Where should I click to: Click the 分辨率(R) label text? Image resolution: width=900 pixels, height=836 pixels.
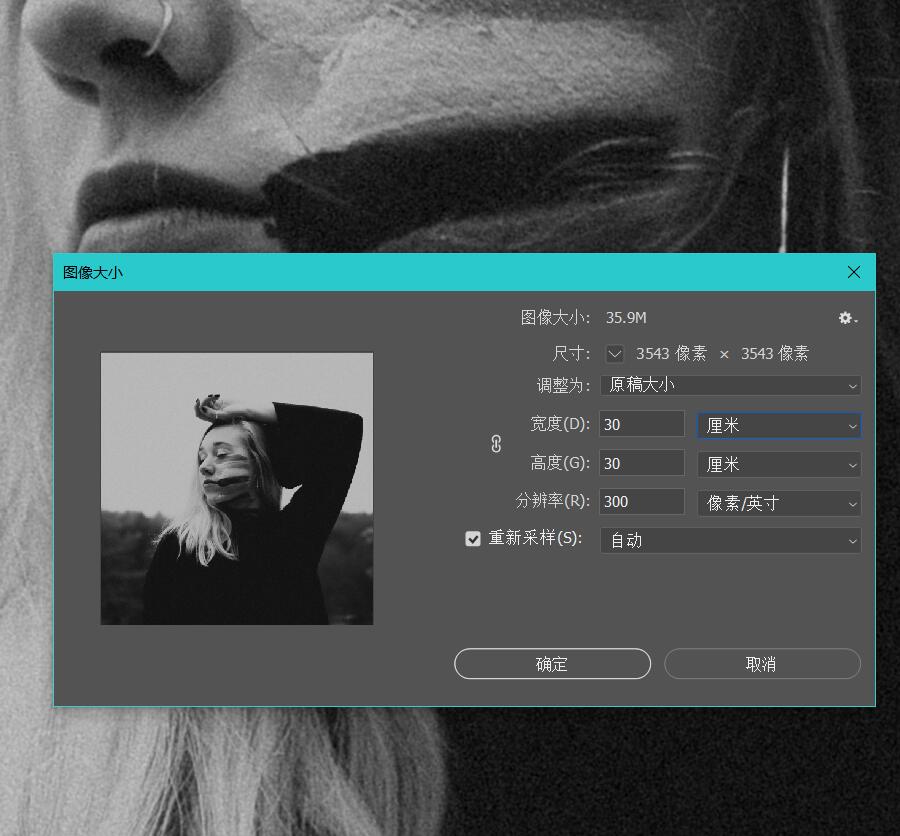click(553, 501)
